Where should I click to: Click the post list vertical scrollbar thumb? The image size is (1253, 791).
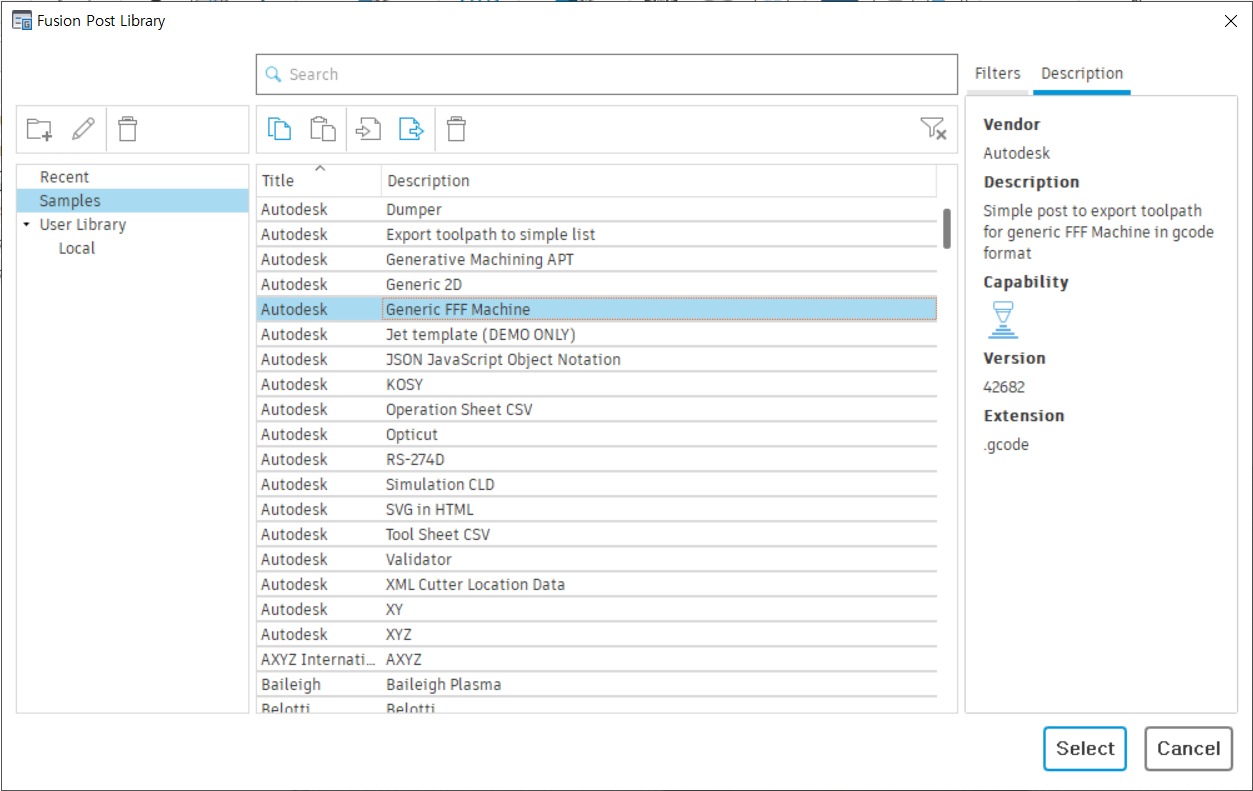point(947,228)
